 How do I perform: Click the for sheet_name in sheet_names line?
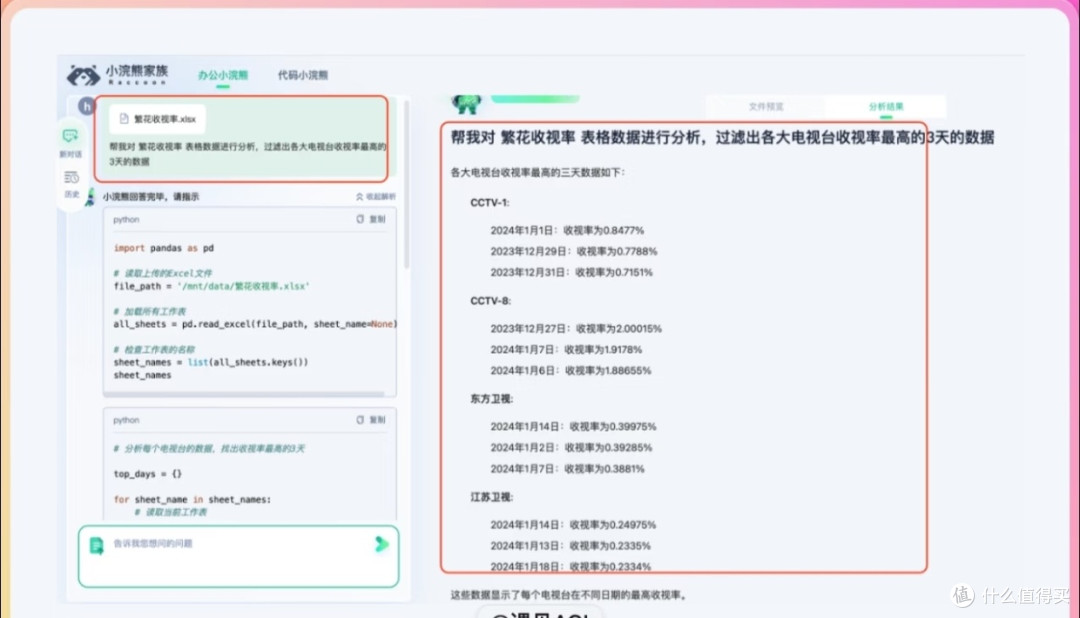click(x=192, y=499)
